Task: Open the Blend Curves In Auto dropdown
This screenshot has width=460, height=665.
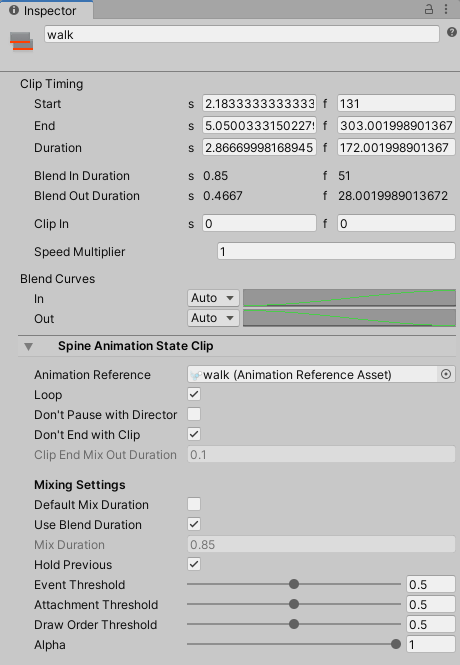Action: pos(213,298)
